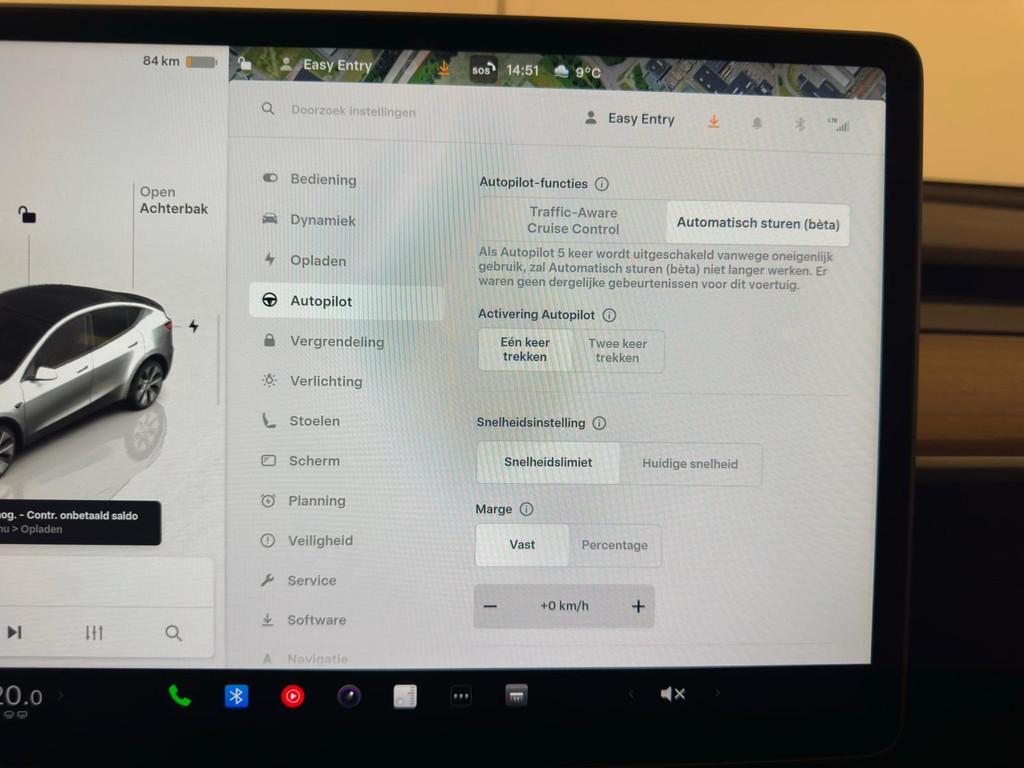Screen dimensions: 1024x768
Task: Select Traffic-Aware Cruise Control option
Action: (573, 221)
